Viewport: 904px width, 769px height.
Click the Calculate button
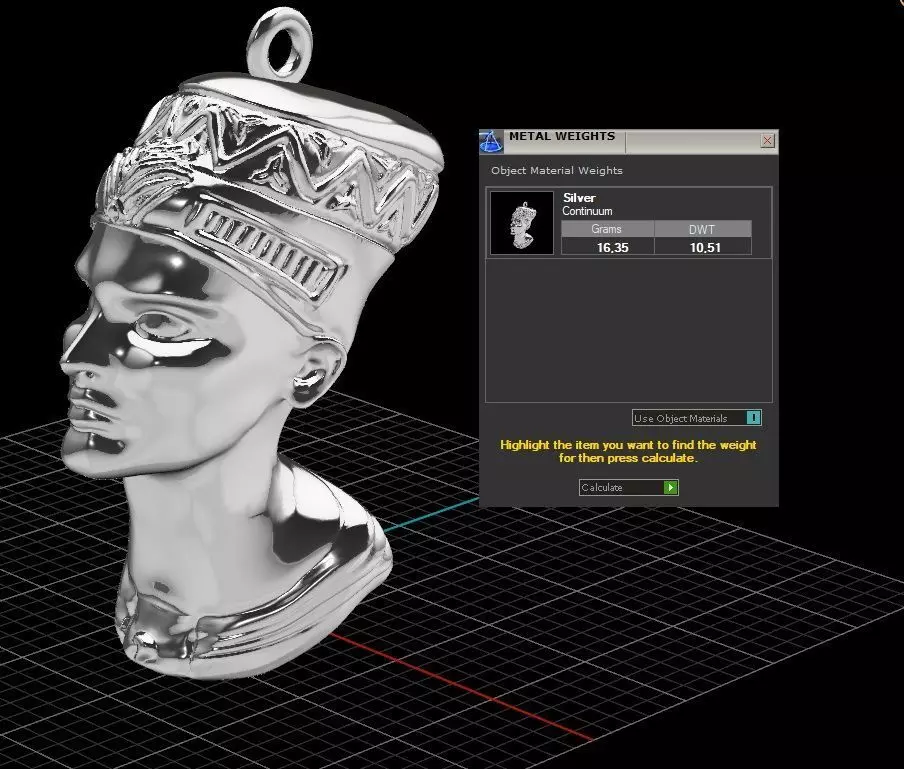[628, 488]
